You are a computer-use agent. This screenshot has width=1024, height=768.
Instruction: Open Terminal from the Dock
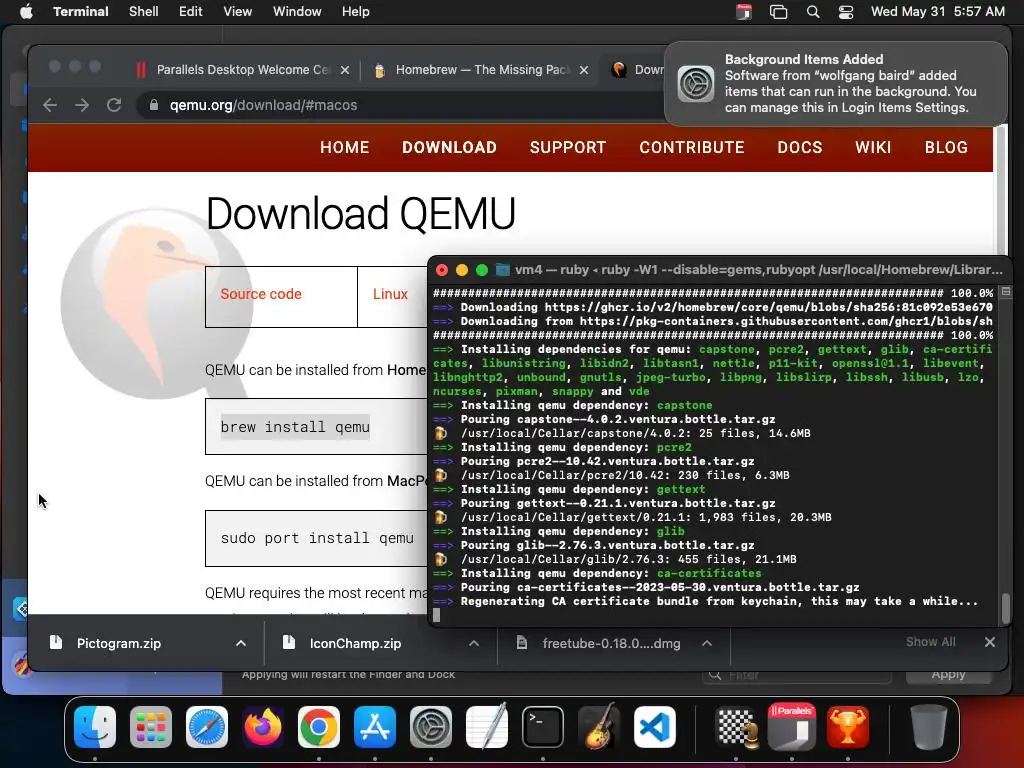(x=543, y=727)
